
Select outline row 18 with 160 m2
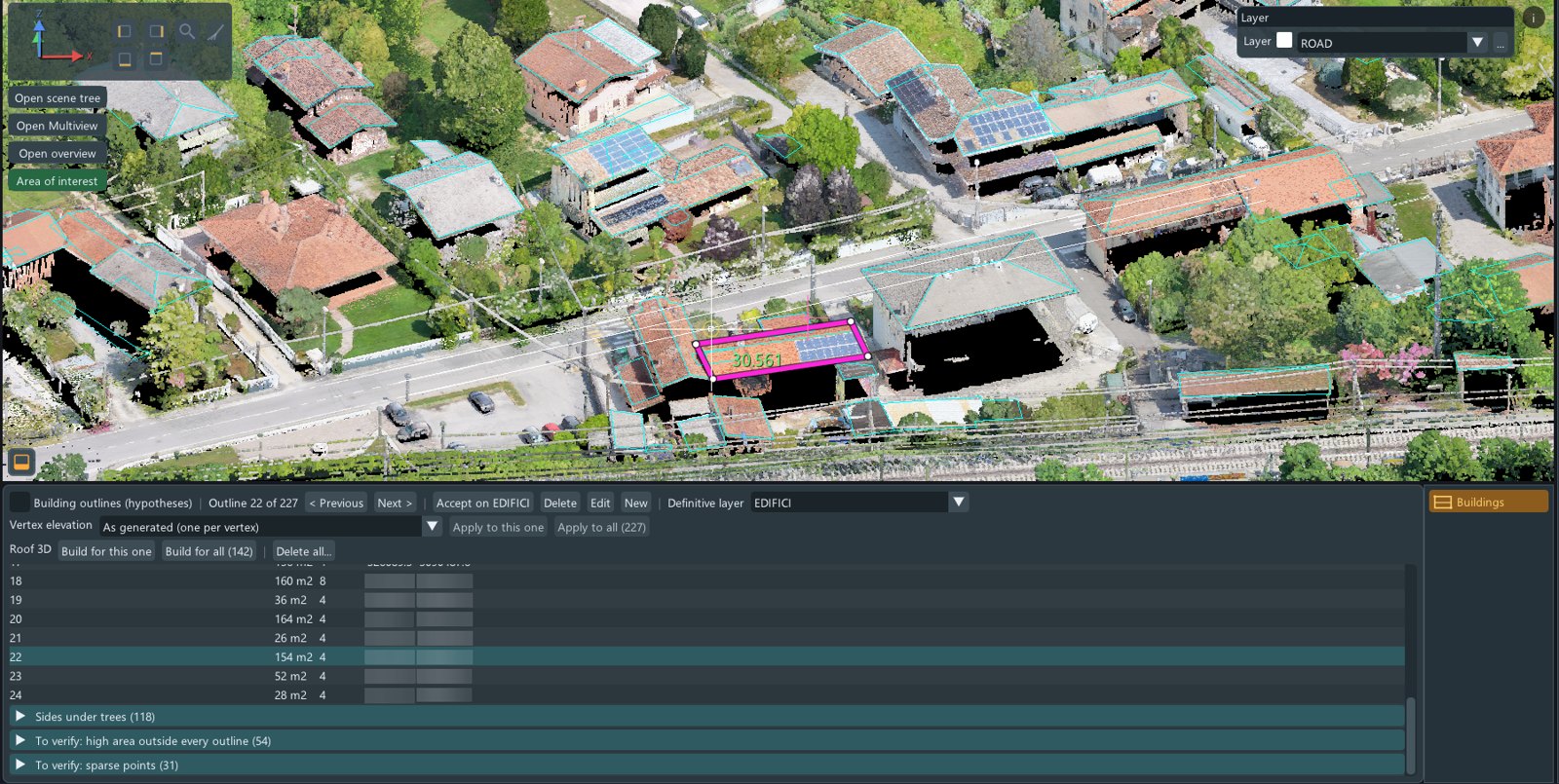706,580
